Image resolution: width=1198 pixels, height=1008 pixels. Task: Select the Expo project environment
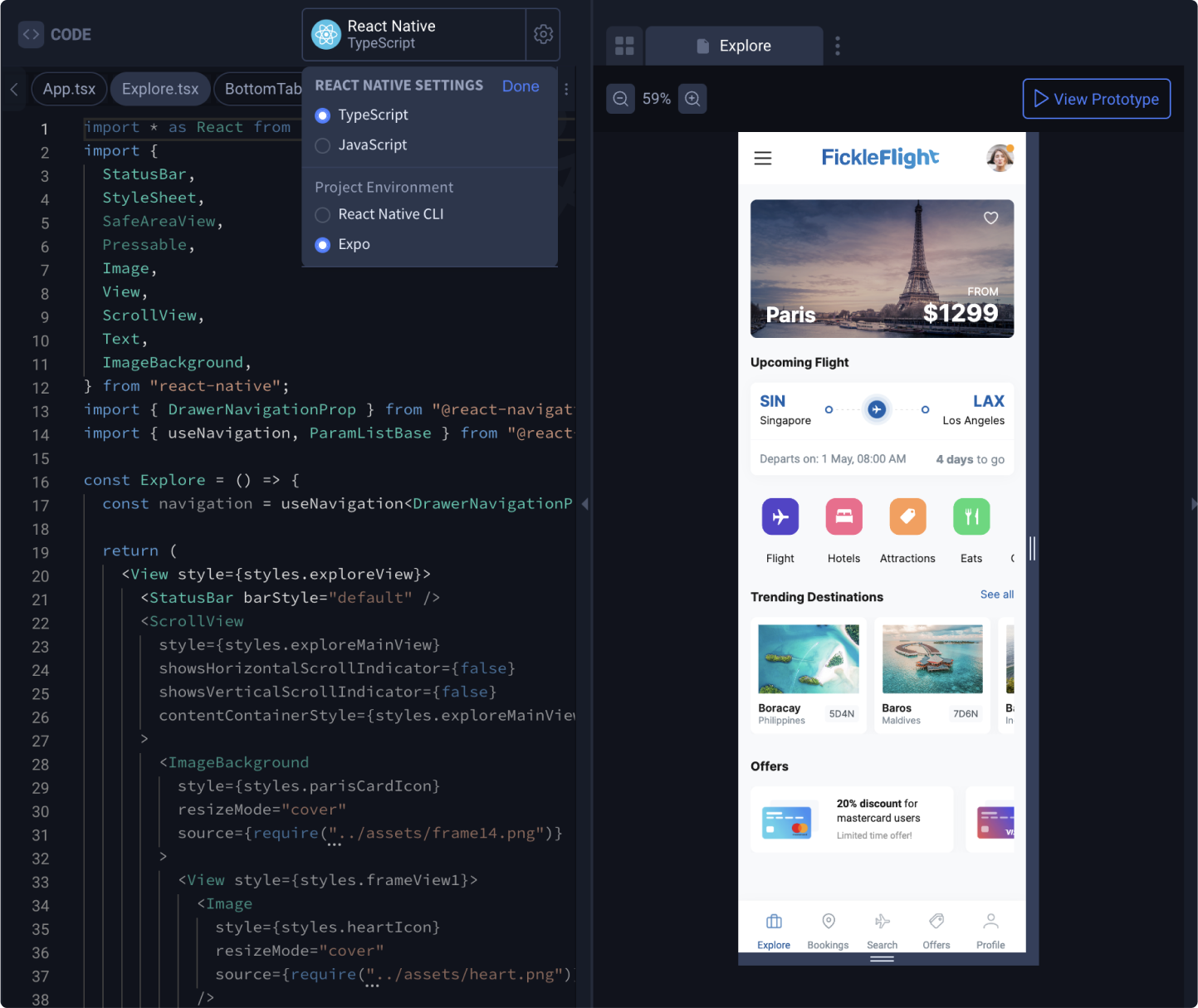323,245
